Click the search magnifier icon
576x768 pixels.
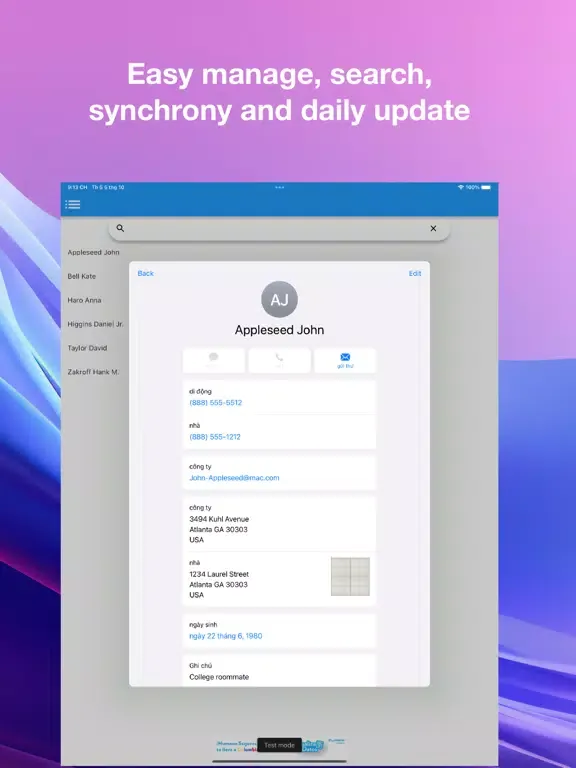click(x=120, y=228)
